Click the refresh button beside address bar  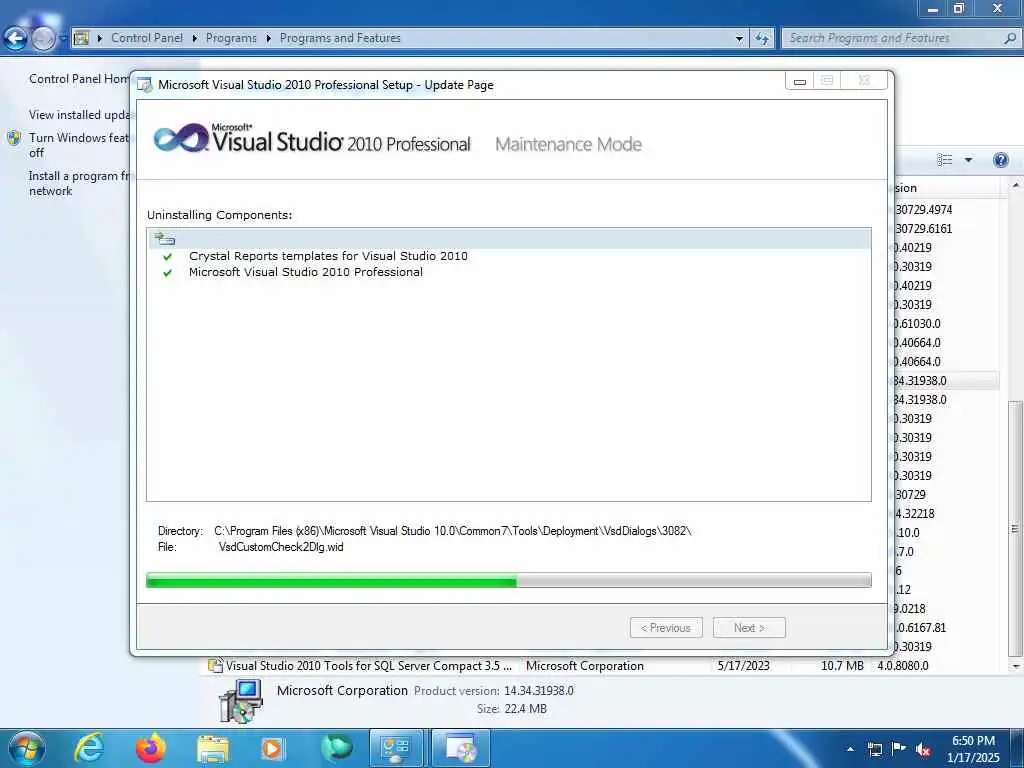762,39
